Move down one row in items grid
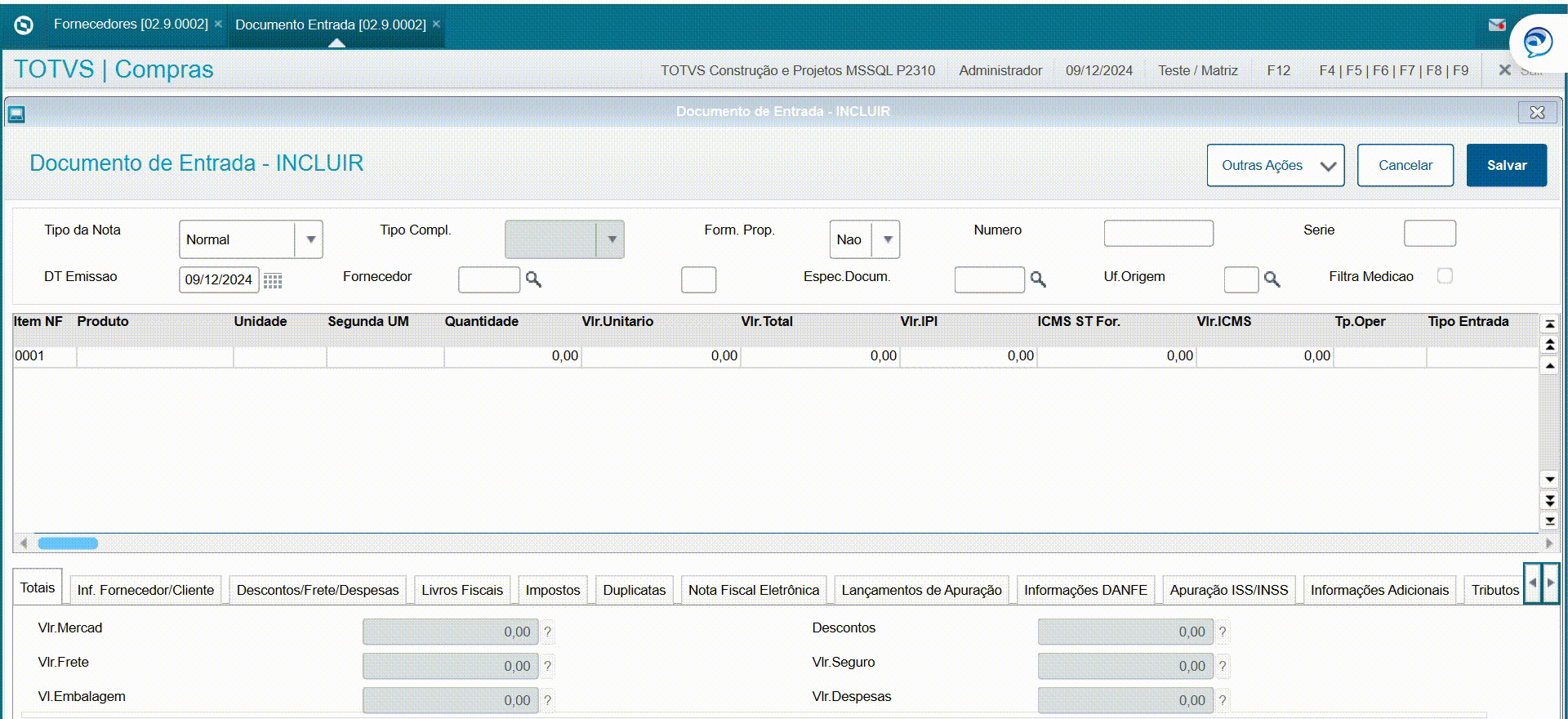 click(1549, 479)
